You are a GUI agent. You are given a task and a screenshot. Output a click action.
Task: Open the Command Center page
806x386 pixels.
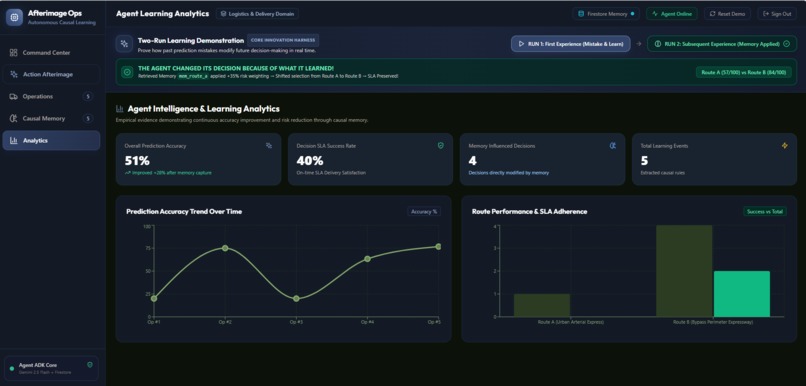pyautogui.click(x=51, y=52)
